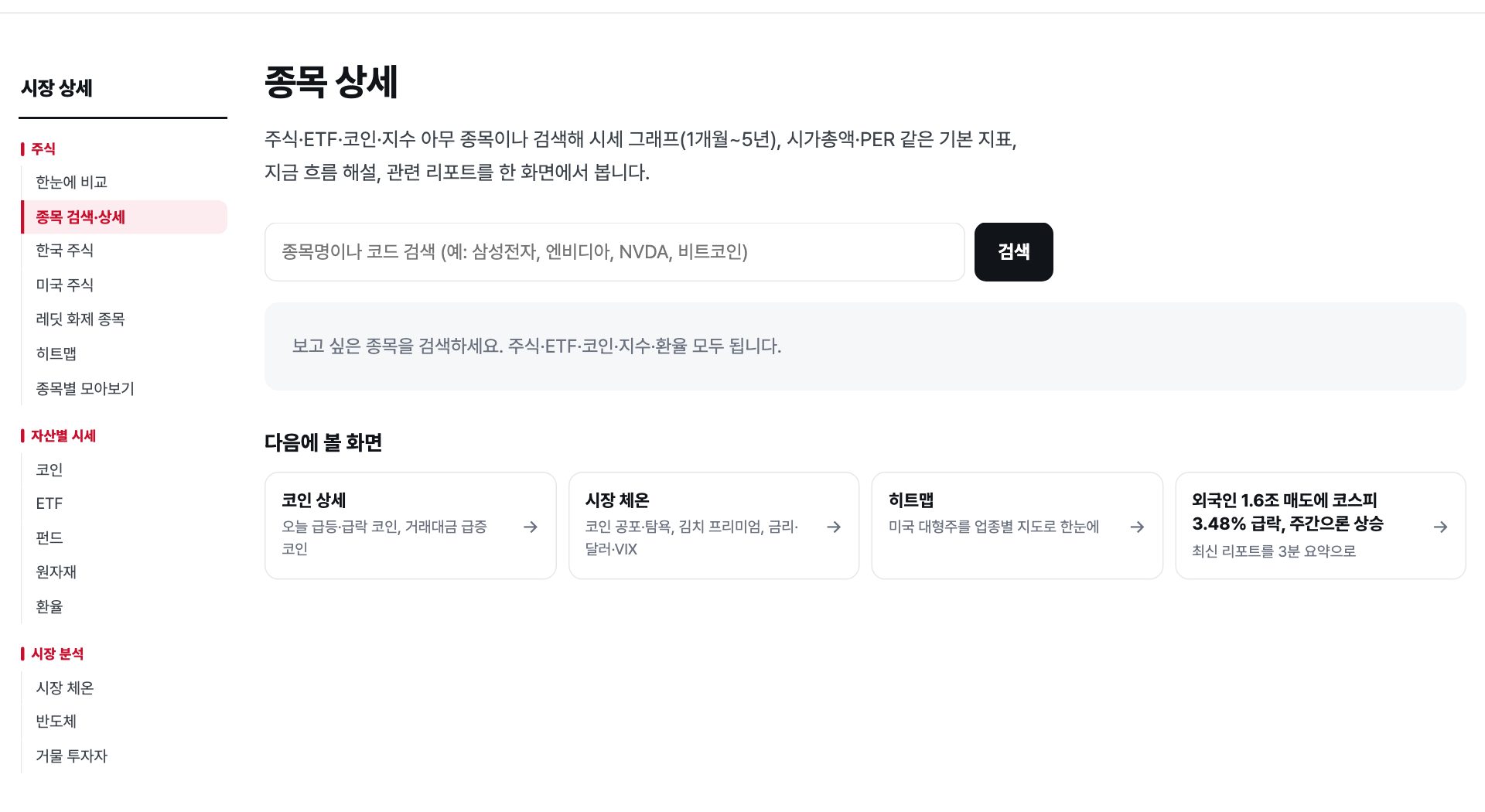This screenshot has width=1485, height=812.
Task: Click 시장 상세 sidebar title
Action: click(x=56, y=88)
